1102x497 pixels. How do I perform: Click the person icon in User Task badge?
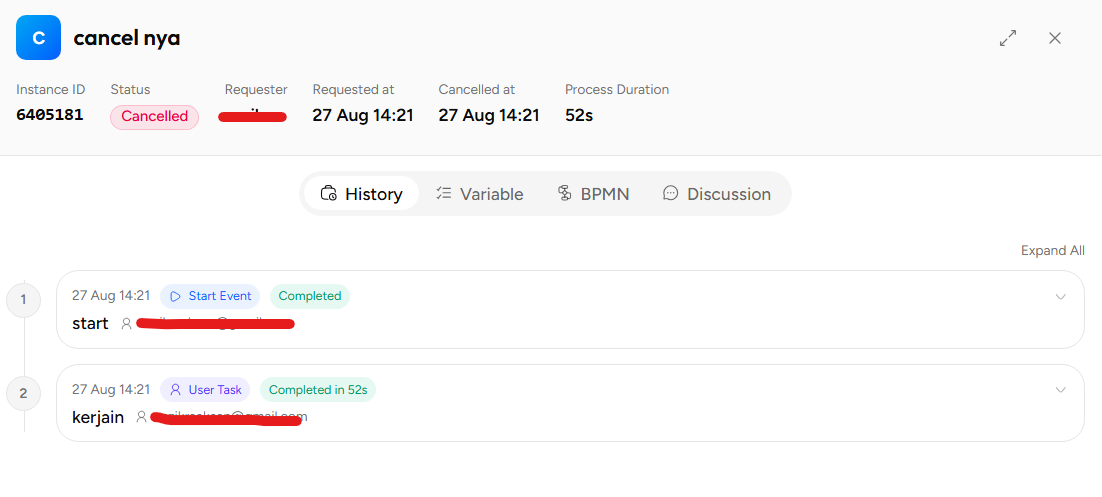point(176,389)
